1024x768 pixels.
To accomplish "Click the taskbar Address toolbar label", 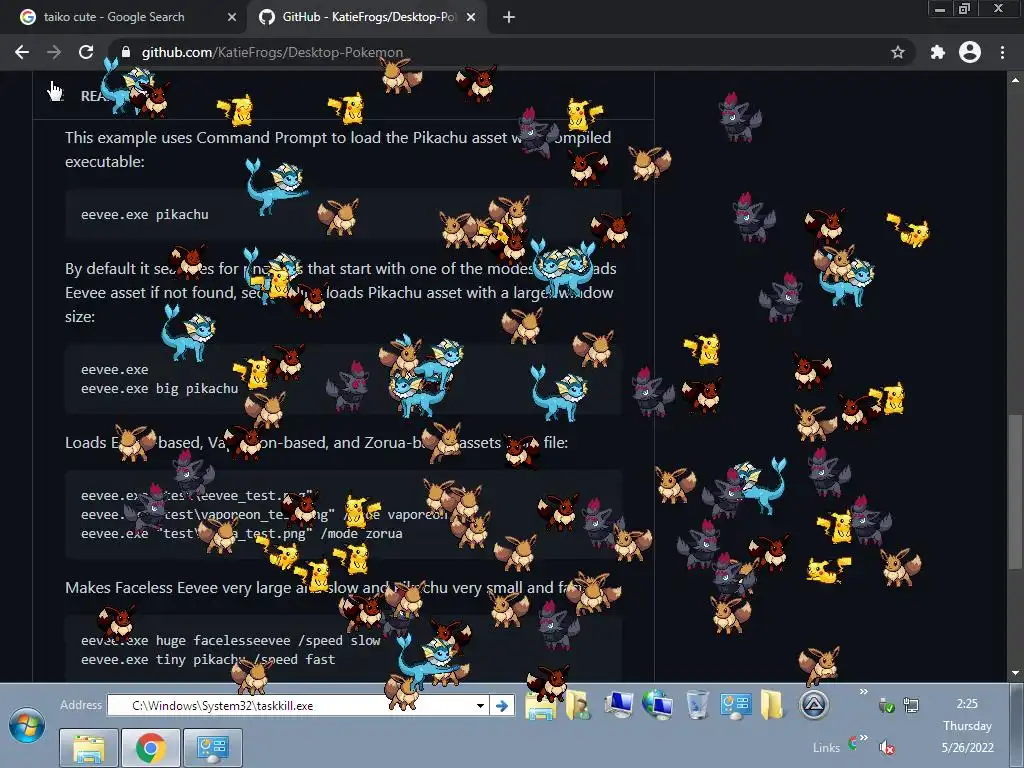I will point(81,705).
